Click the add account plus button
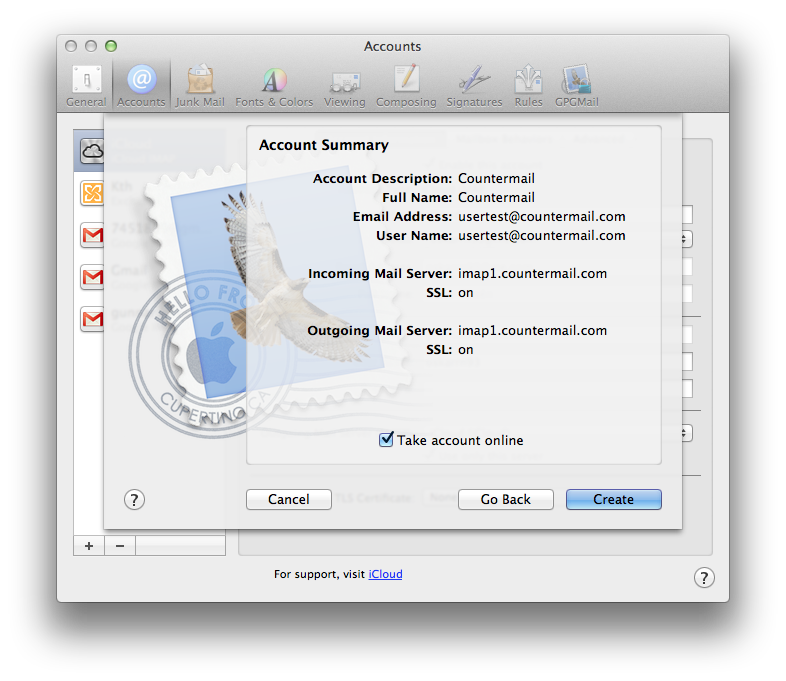This screenshot has height=681, width=786. pyautogui.click(x=89, y=546)
